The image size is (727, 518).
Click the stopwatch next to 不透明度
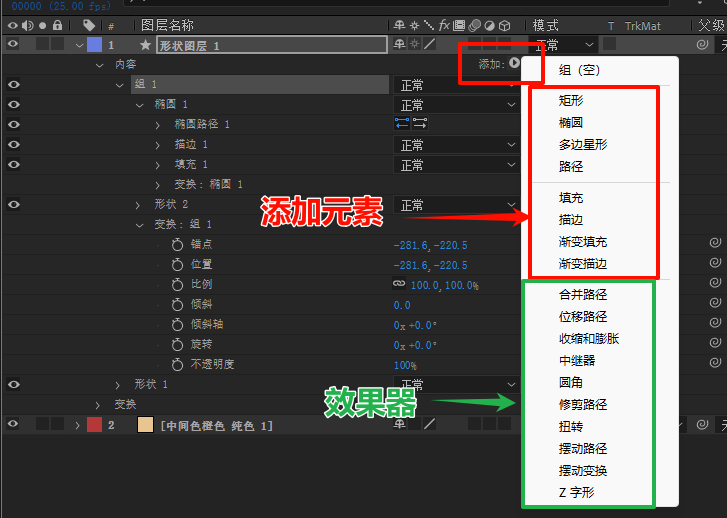pyautogui.click(x=177, y=365)
